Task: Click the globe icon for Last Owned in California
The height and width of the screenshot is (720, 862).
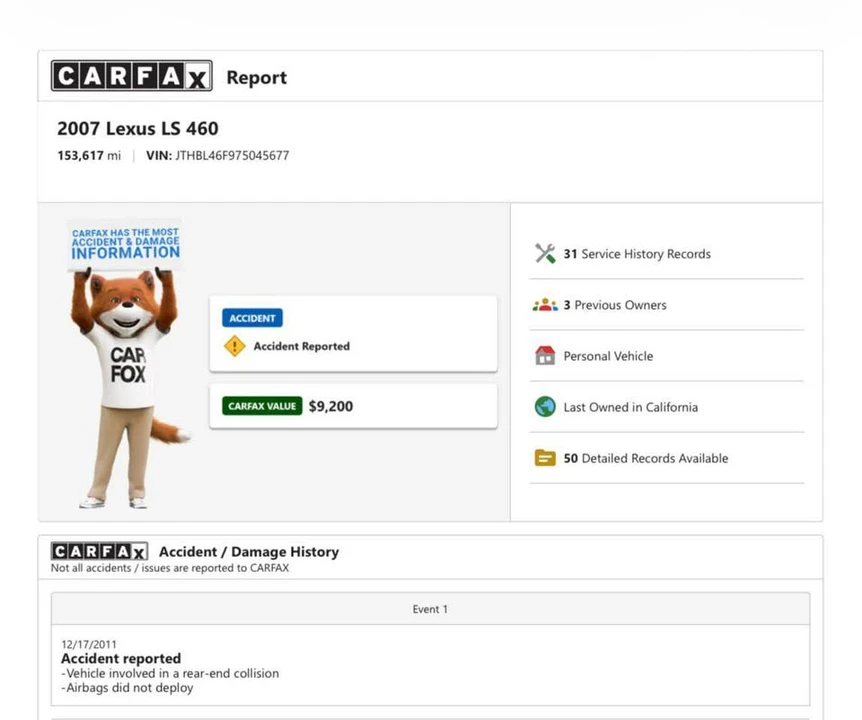Action: (545, 407)
